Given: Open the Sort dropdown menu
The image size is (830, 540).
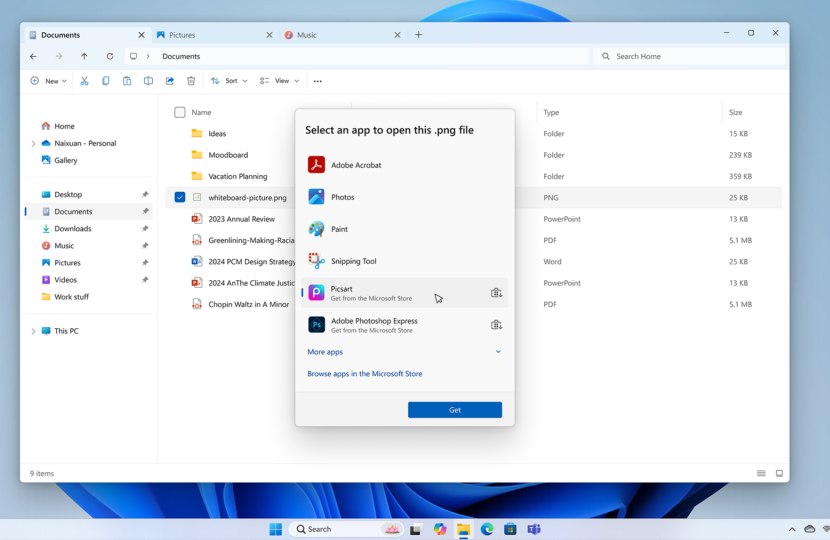Looking at the screenshot, I should 229,81.
